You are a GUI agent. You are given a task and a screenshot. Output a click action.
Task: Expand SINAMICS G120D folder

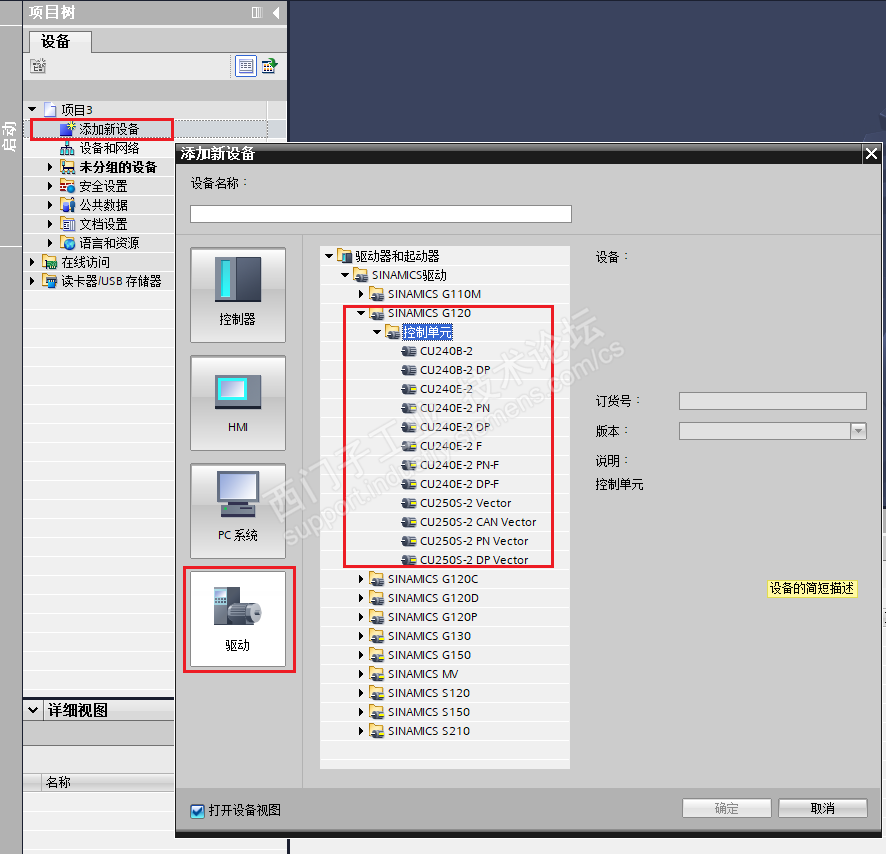(x=361, y=598)
